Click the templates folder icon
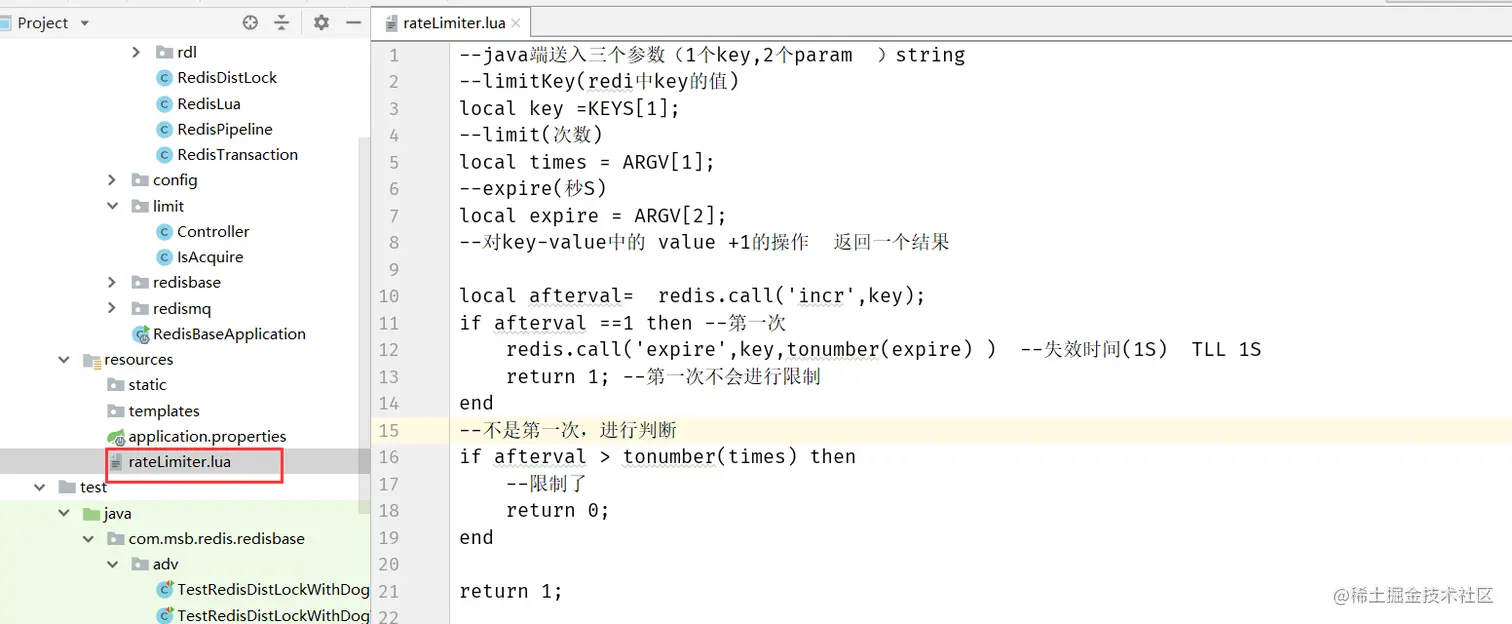The width and height of the screenshot is (1512, 624). point(116,411)
